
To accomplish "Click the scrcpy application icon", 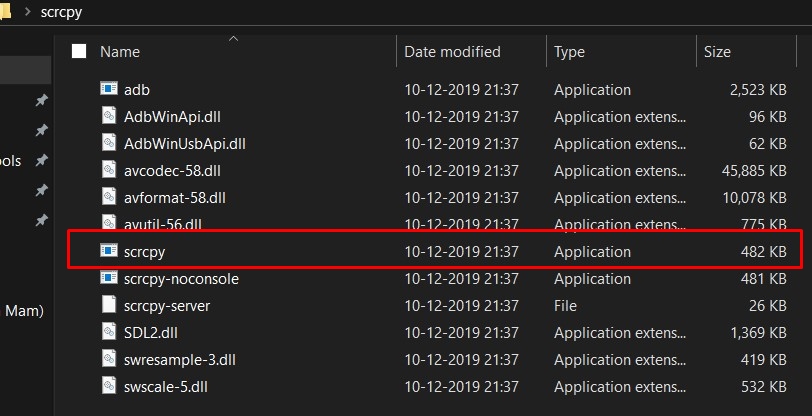I will [109, 251].
